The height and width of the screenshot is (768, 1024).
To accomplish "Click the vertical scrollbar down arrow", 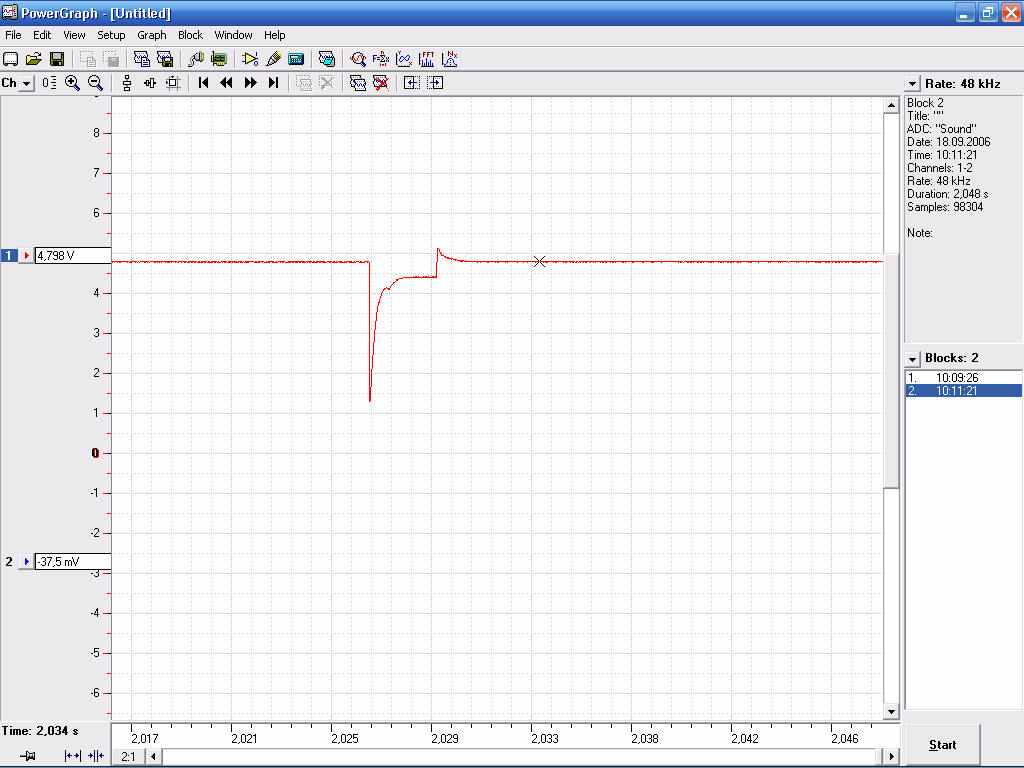I will [x=891, y=711].
